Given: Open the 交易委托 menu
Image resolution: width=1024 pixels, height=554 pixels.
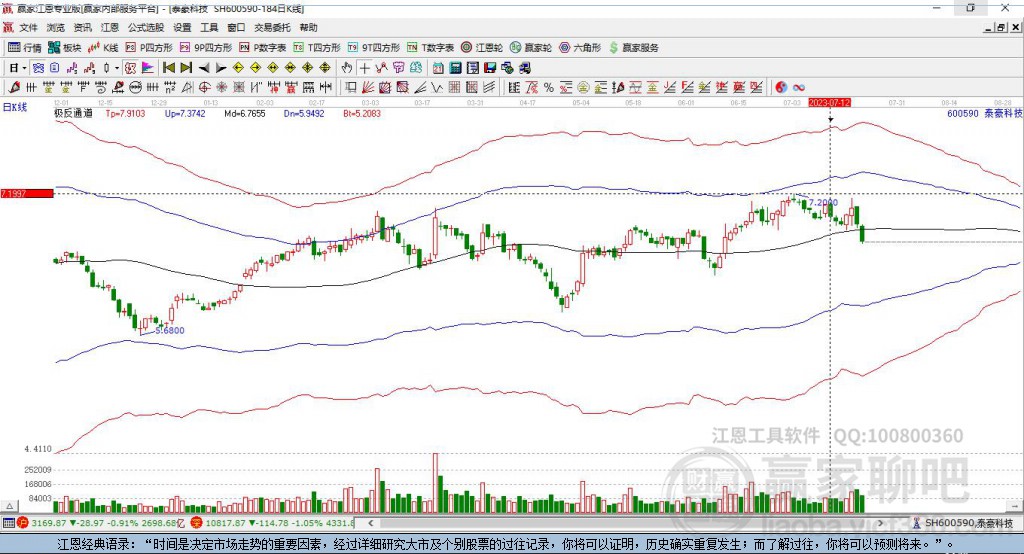Looking at the screenshot, I should (x=272, y=27).
